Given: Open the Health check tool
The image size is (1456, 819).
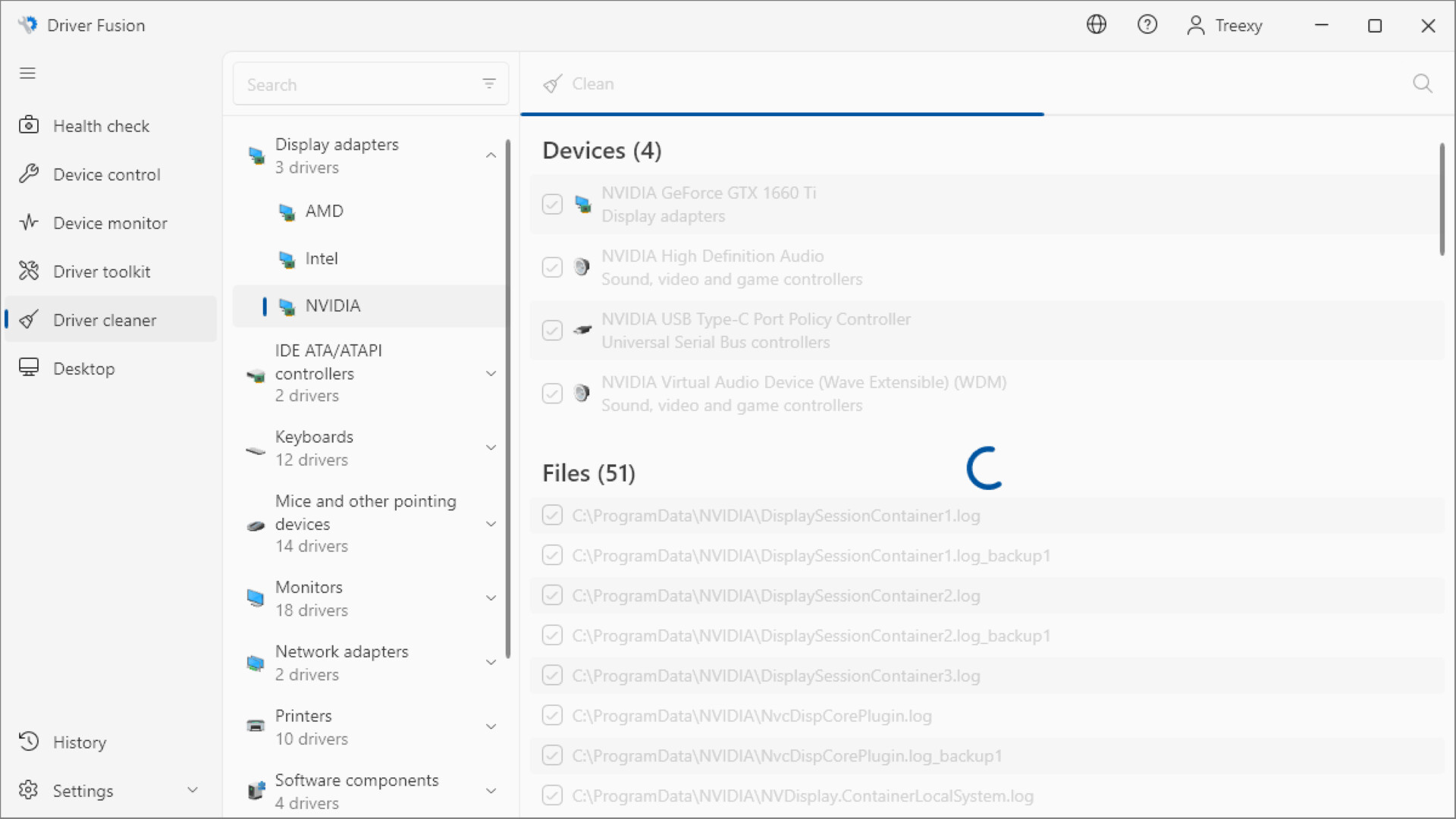Looking at the screenshot, I should (101, 125).
